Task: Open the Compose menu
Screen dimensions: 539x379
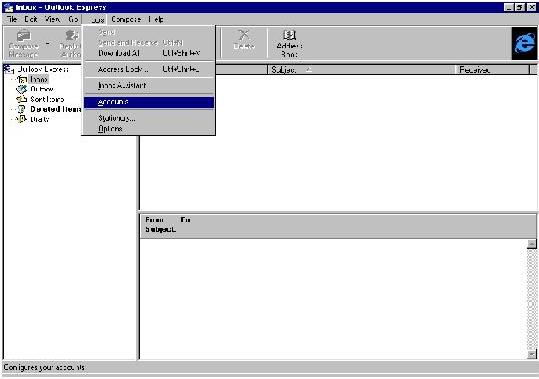Action: coord(126,19)
